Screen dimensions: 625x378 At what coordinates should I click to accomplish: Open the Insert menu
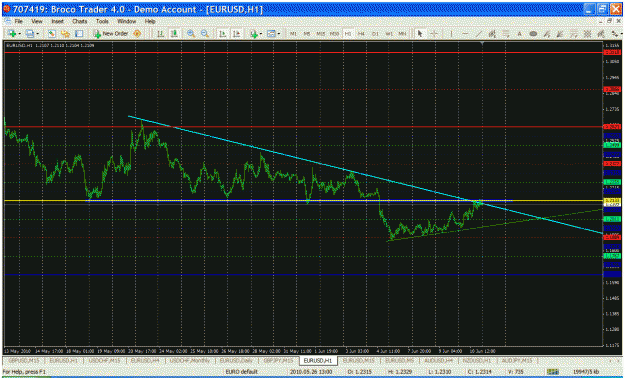[57, 21]
